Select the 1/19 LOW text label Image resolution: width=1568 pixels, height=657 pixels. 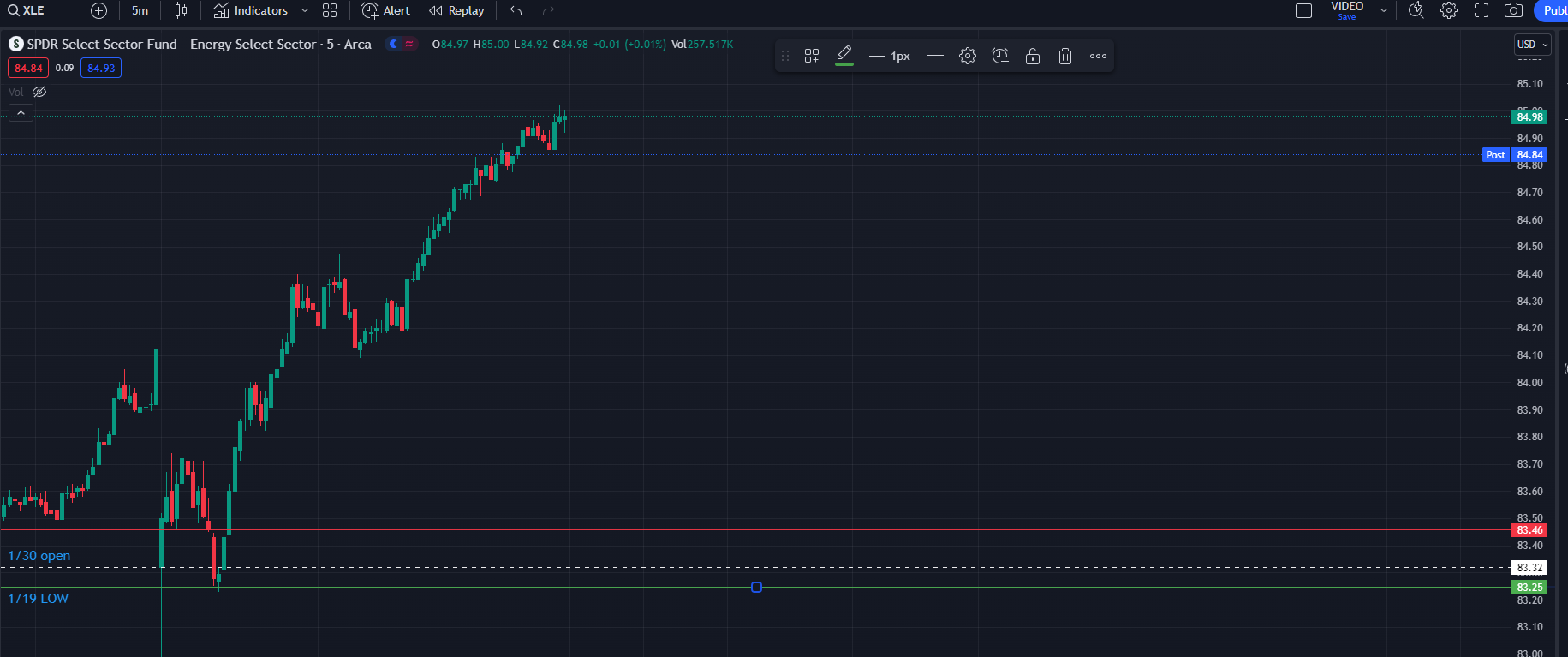tap(39, 599)
